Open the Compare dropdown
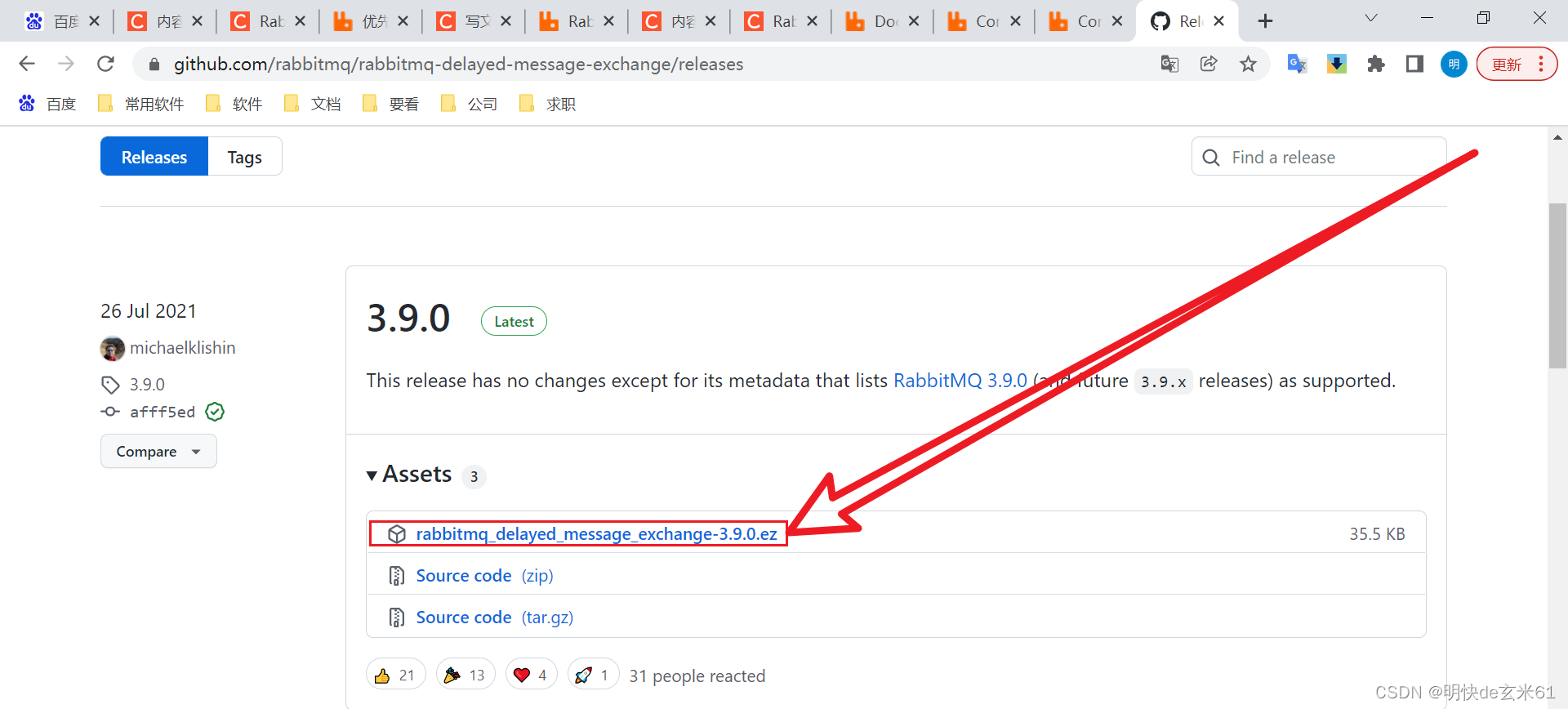 click(x=158, y=451)
